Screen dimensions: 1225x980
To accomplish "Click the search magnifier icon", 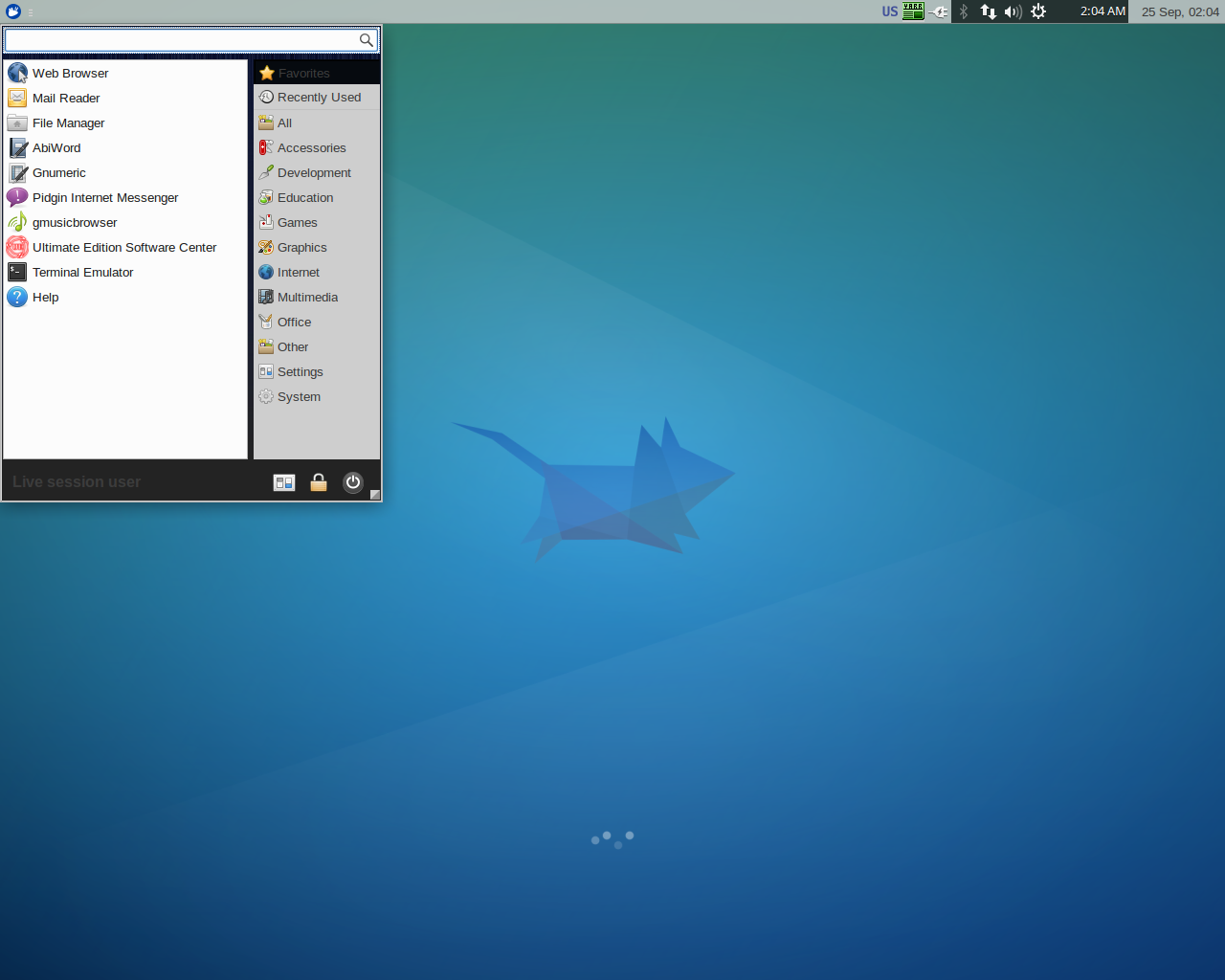I will [366, 40].
